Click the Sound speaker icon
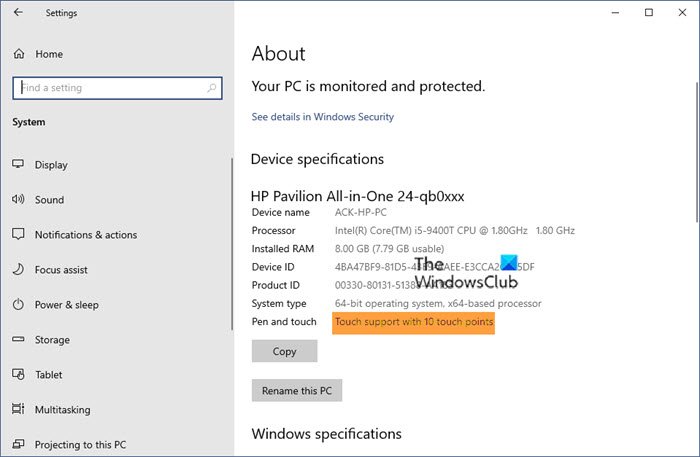Screen dimensions: 700x457 [18, 200]
